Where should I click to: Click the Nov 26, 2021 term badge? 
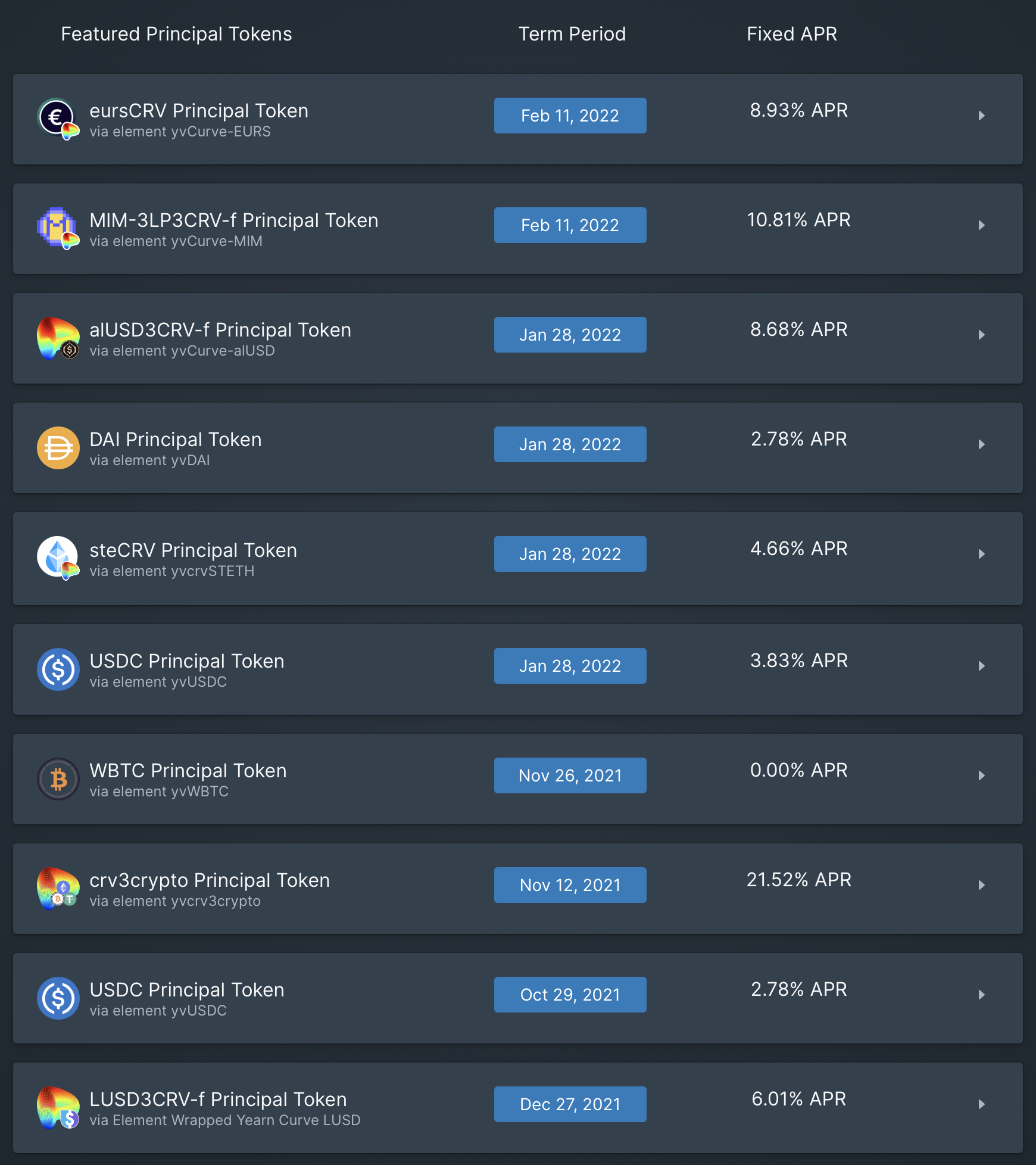click(x=570, y=775)
